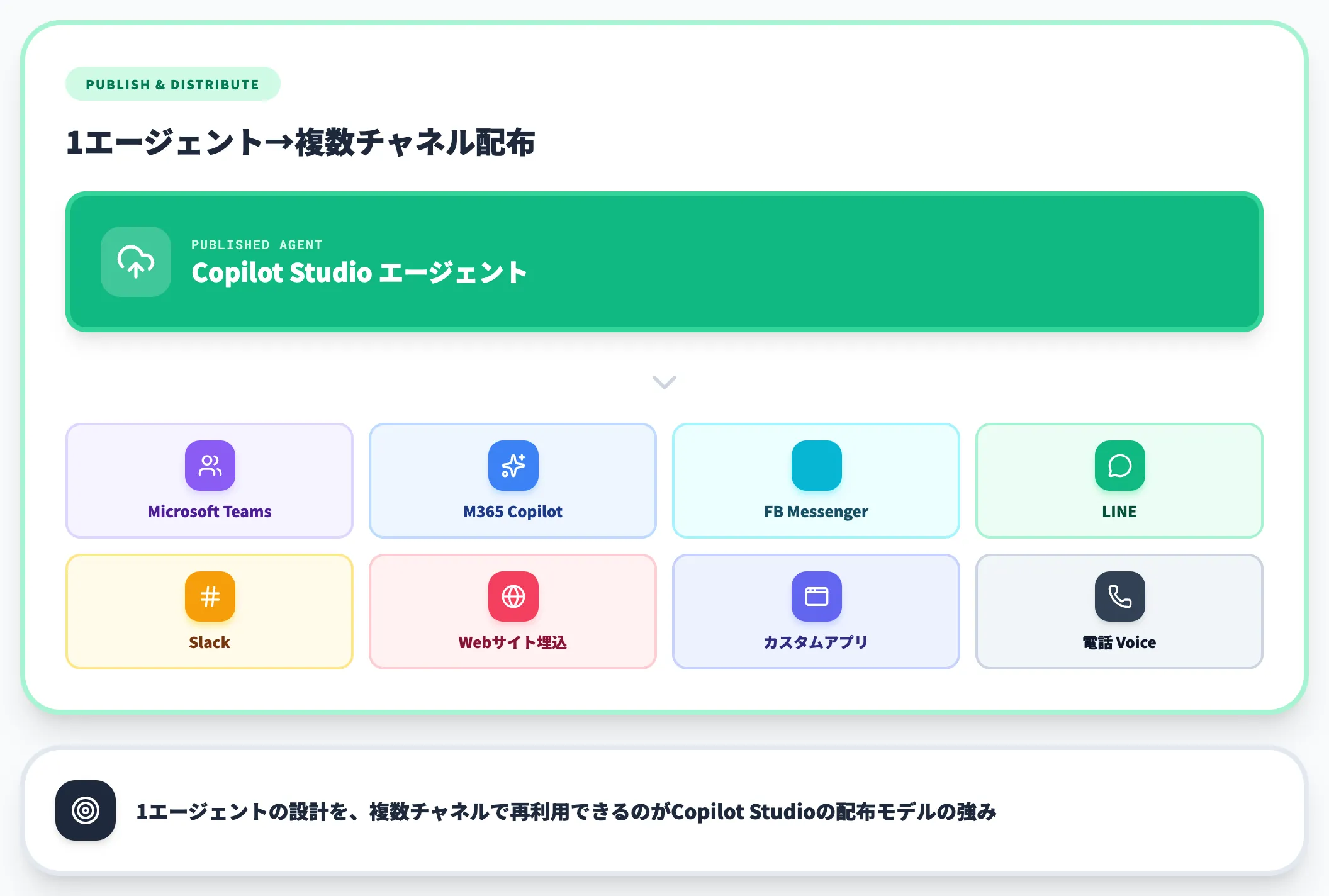Click the M365 Copilot sparkle icon
Viewport: 1329px width, 896px height.
(x=513, y=466)
